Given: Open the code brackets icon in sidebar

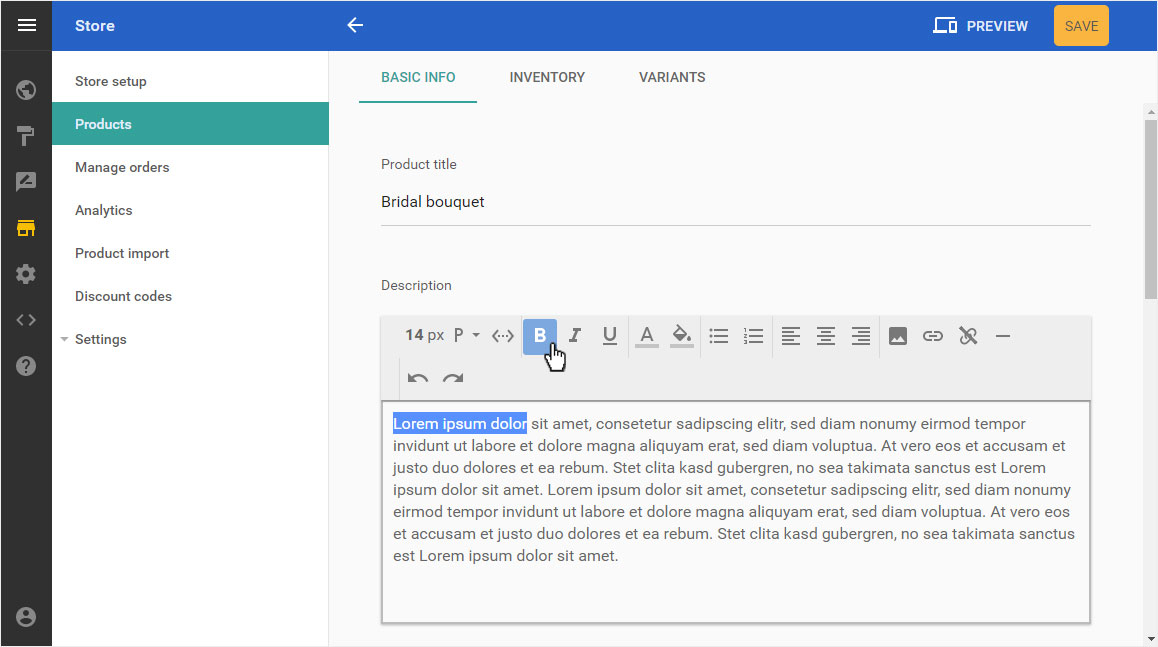Looking at the screenshot, I should pyautogui.click(x=27, y=320).
